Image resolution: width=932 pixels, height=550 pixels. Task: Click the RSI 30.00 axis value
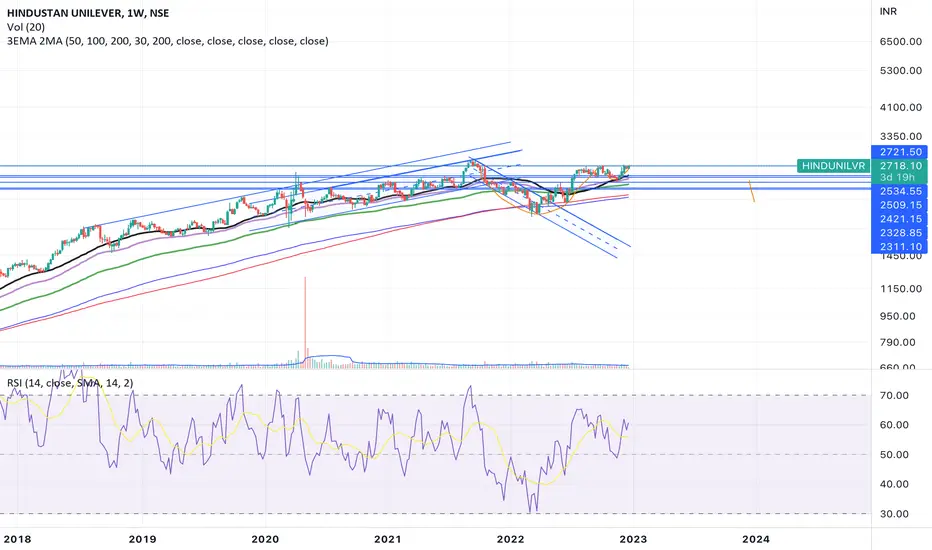pos(895,514)
